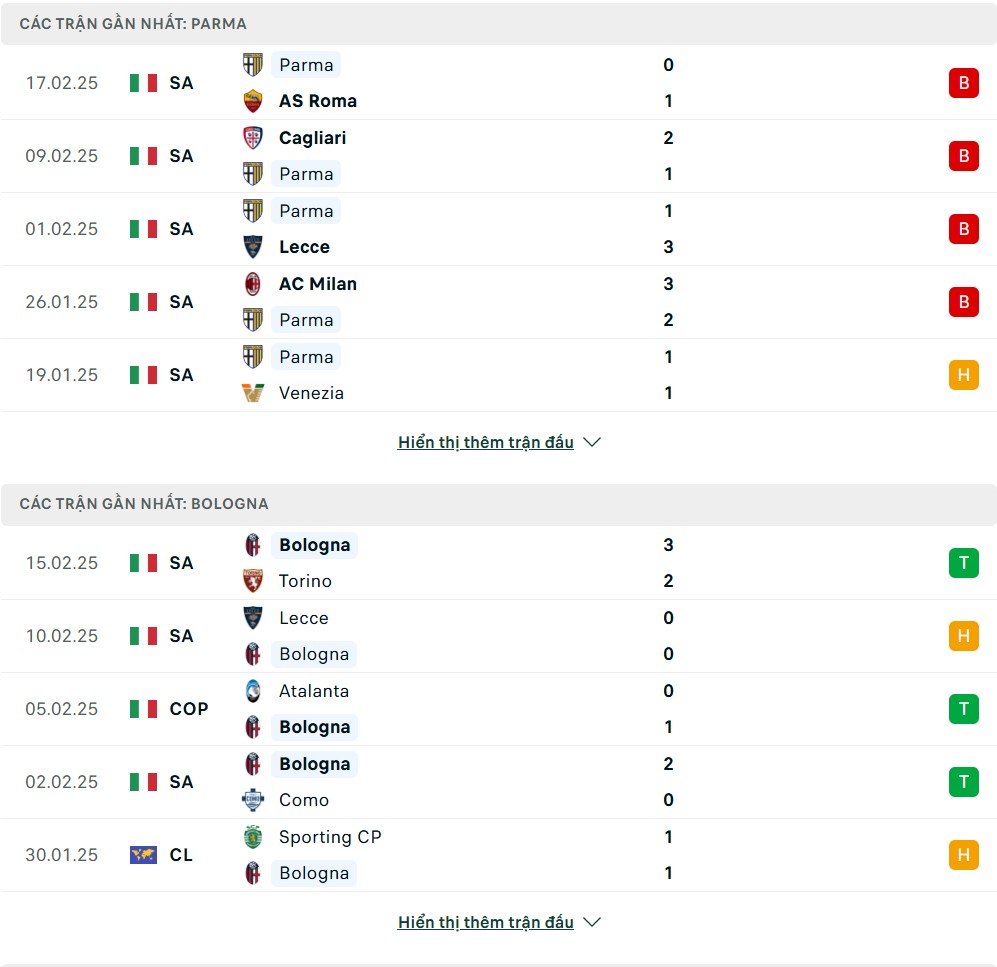Screen dimensions: 997x967
Task: Open 'Hiển thị thêm trận đấu' under Parma
Action: [x=485, y=442]
